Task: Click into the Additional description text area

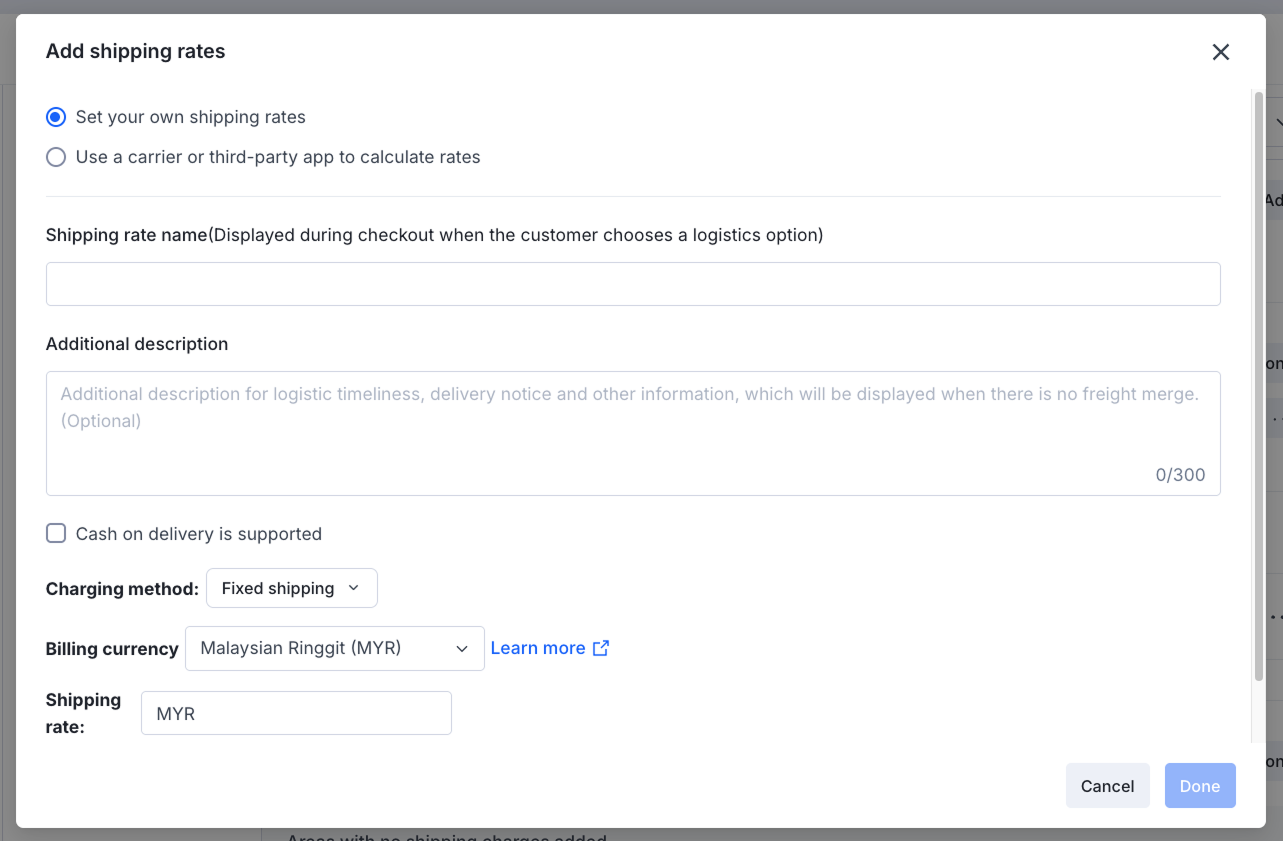Action: coord(633,433)
